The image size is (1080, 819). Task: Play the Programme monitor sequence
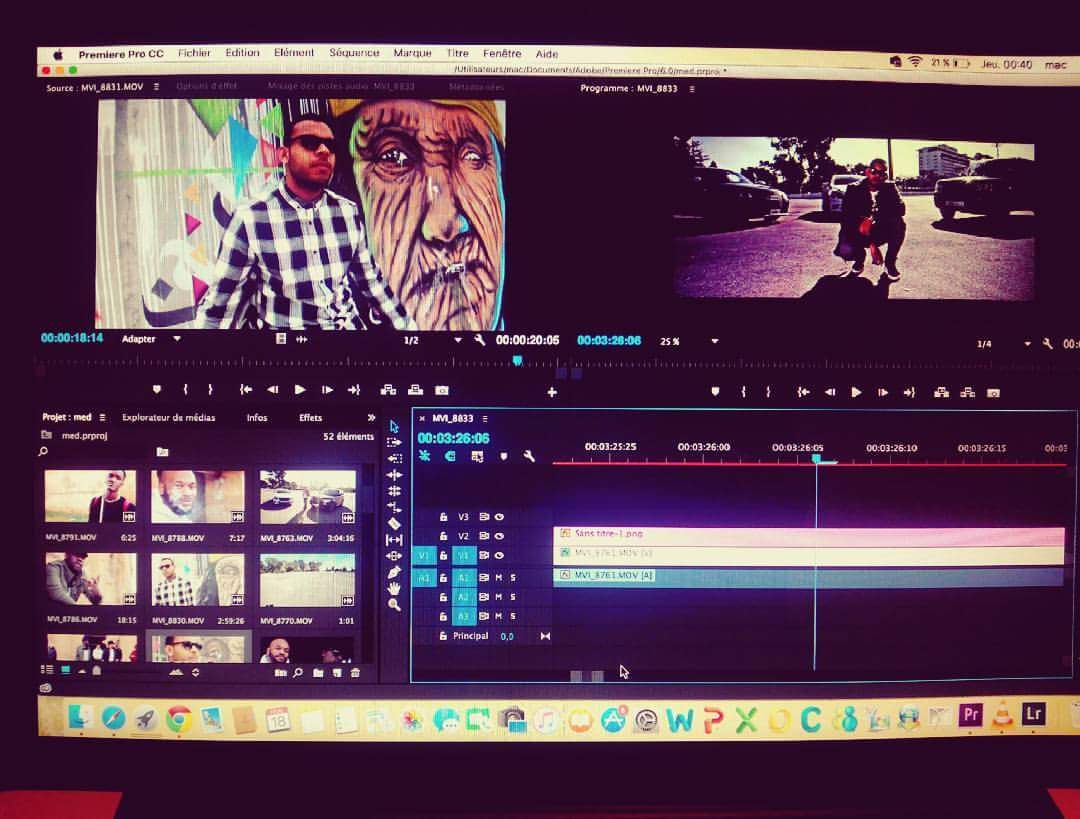[856, 392]
